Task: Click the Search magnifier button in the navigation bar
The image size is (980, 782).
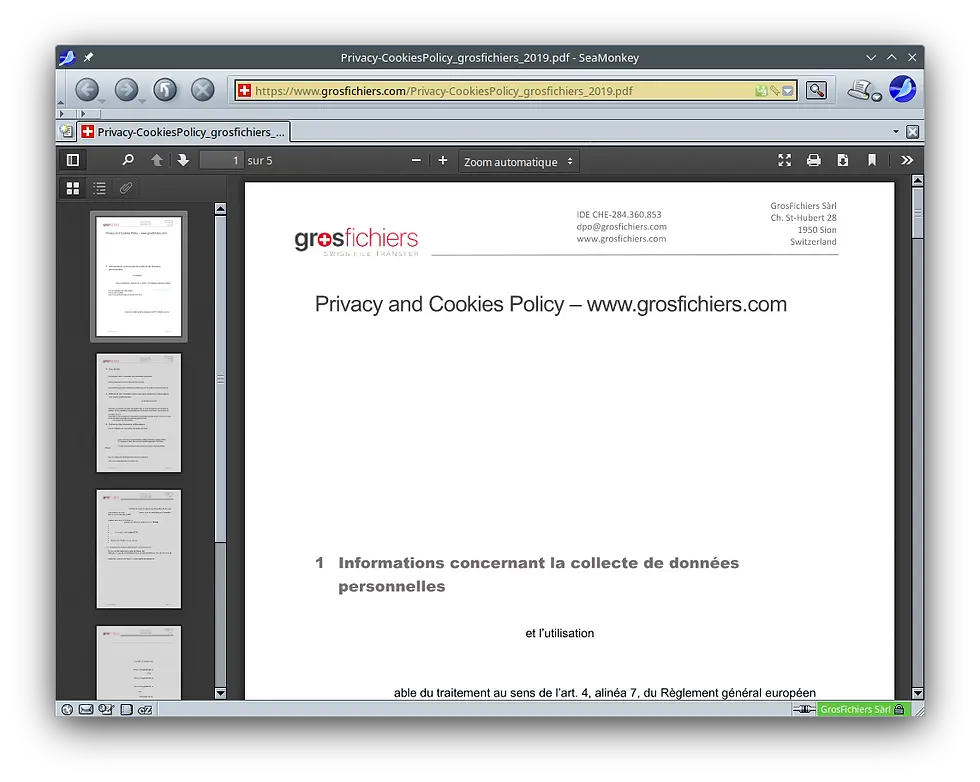Action: (816, 91)
